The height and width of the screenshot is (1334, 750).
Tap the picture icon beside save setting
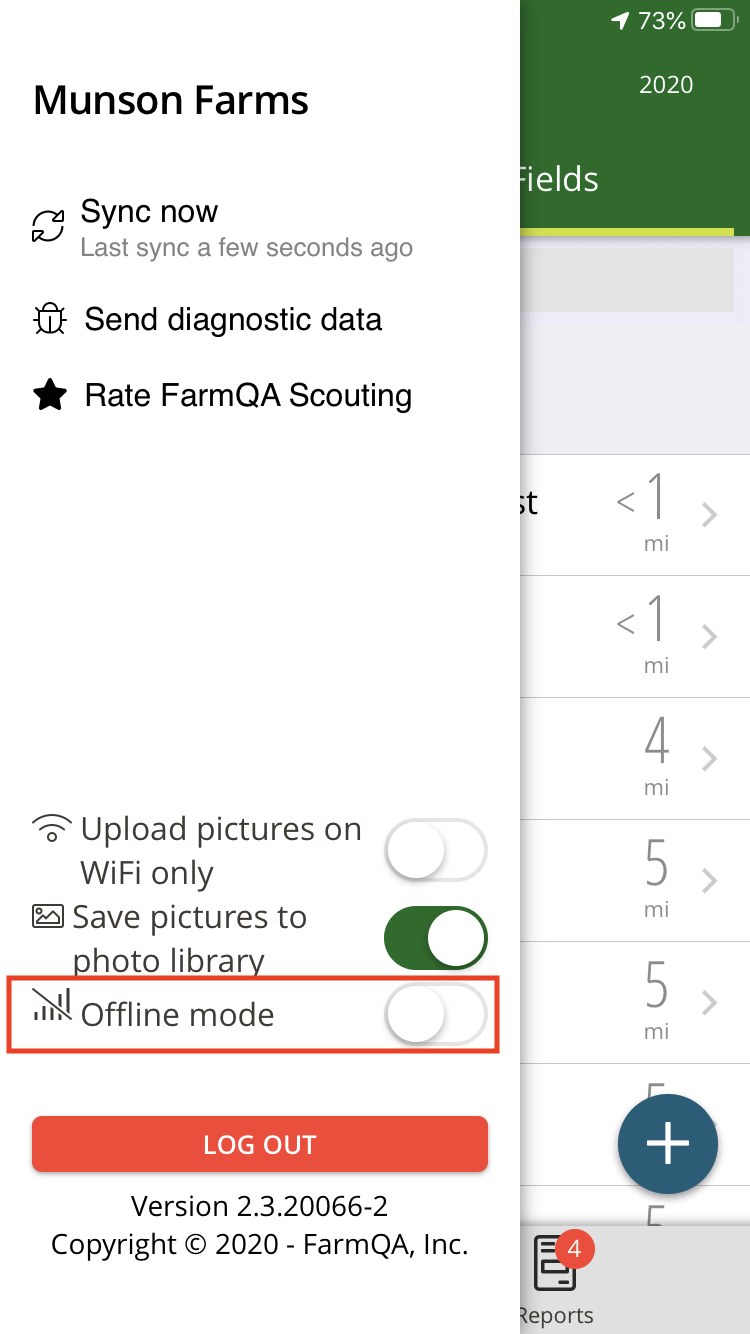(48, 916)
